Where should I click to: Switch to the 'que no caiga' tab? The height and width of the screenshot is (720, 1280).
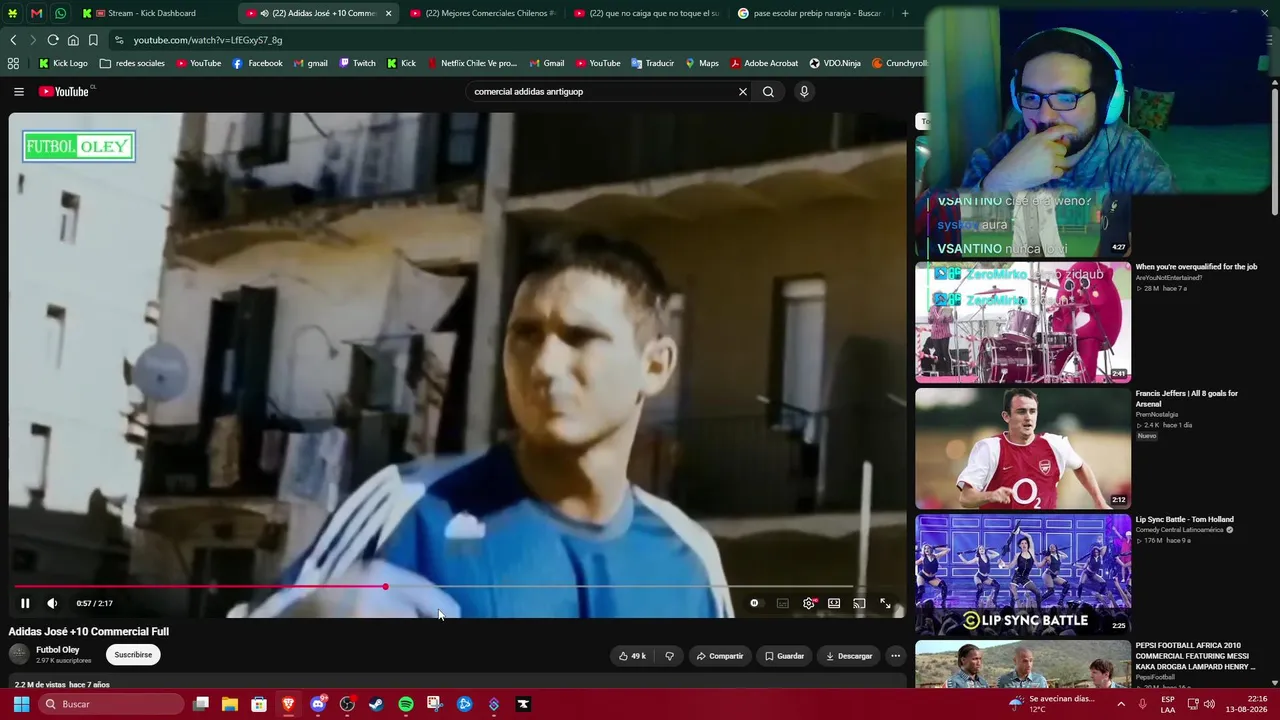(646, 13)
